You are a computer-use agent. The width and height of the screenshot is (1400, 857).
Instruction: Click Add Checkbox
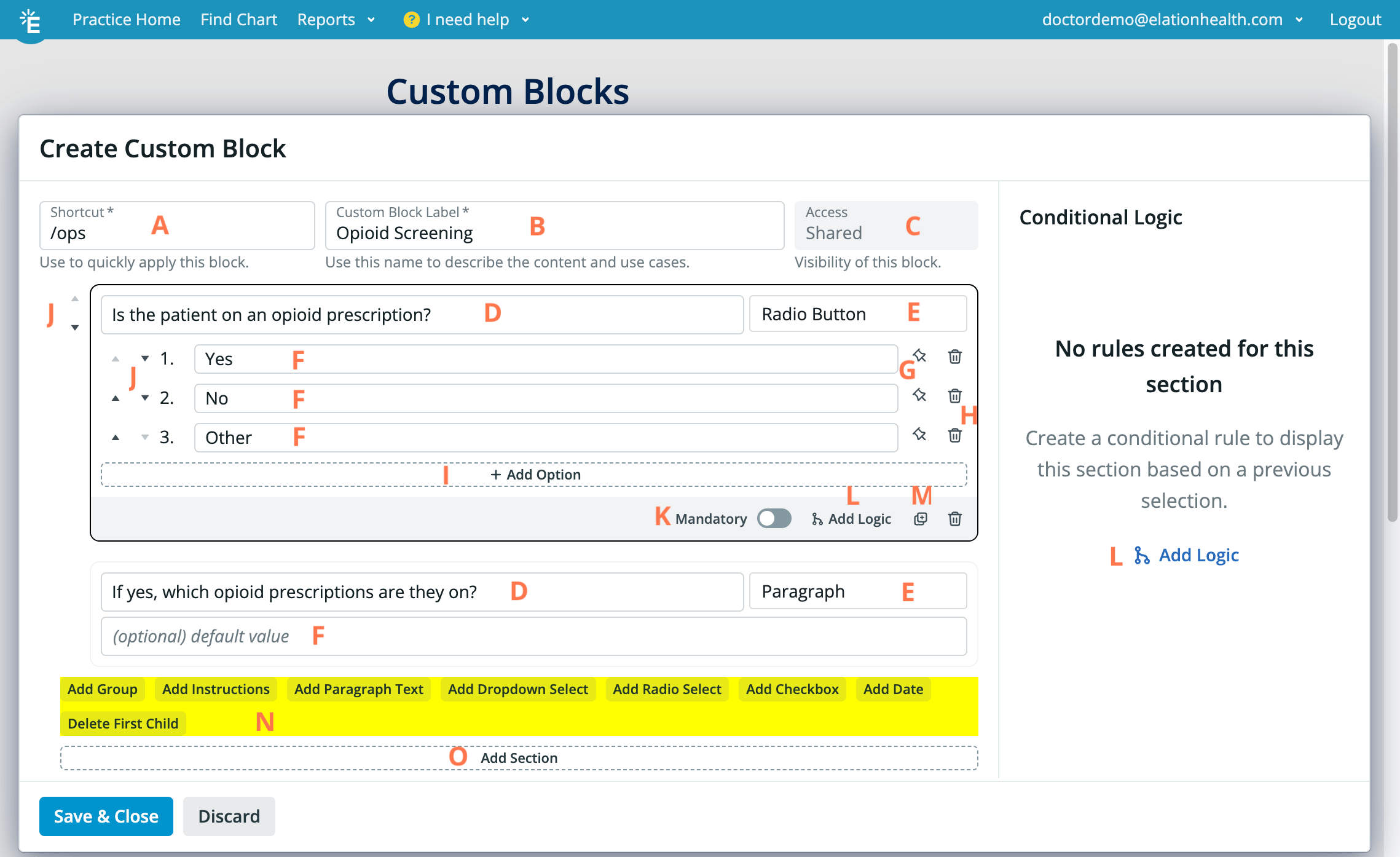tap(792, 689)
